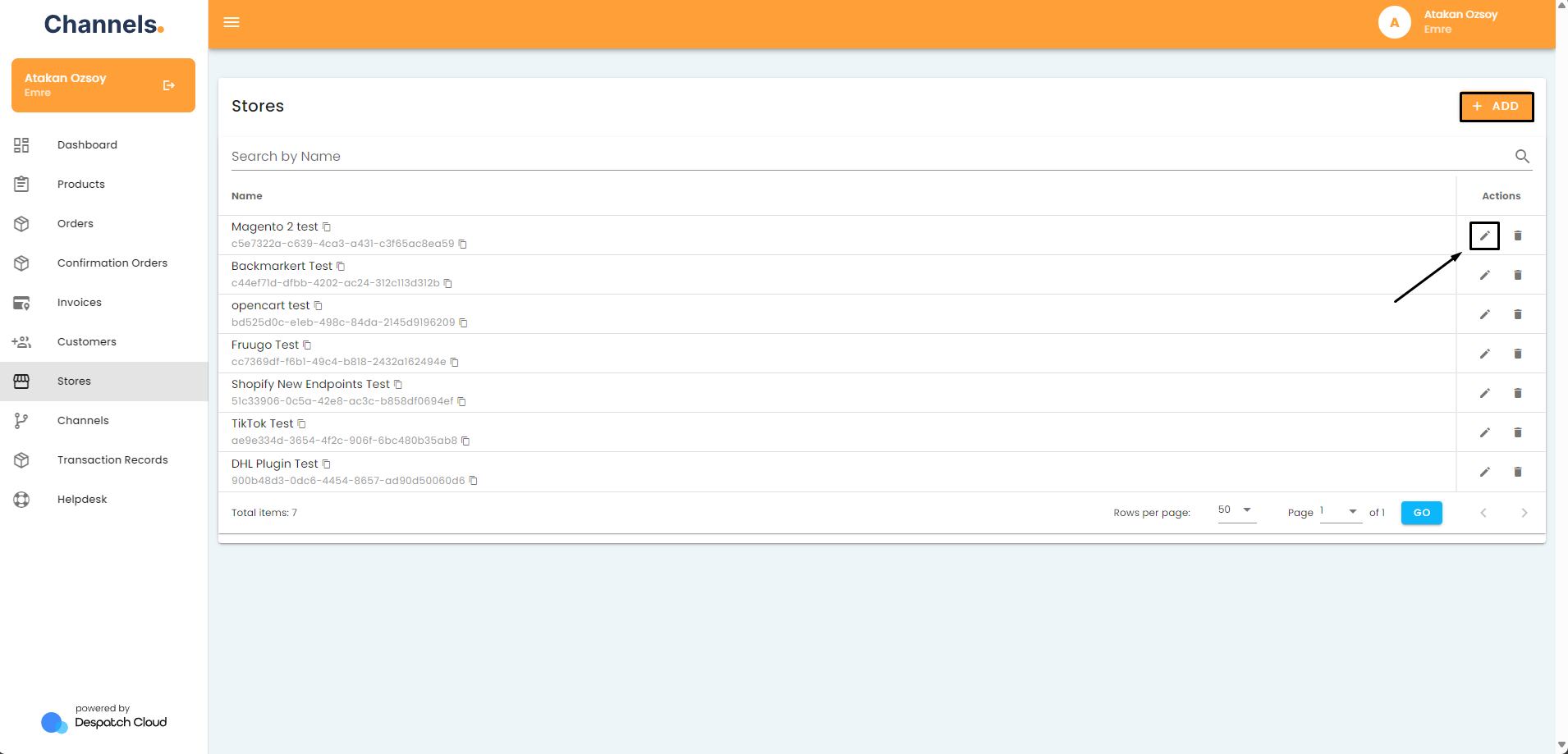Copy the DHL Plugin Test store ID

[x=473, y=481]
